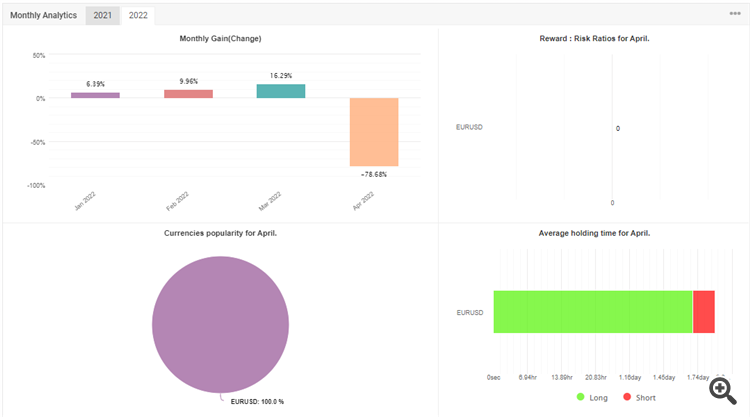The width and height of the screenshot is (750, 417).
Task: Click the magnifier zoom-in icon
Action: click(723, 391)
